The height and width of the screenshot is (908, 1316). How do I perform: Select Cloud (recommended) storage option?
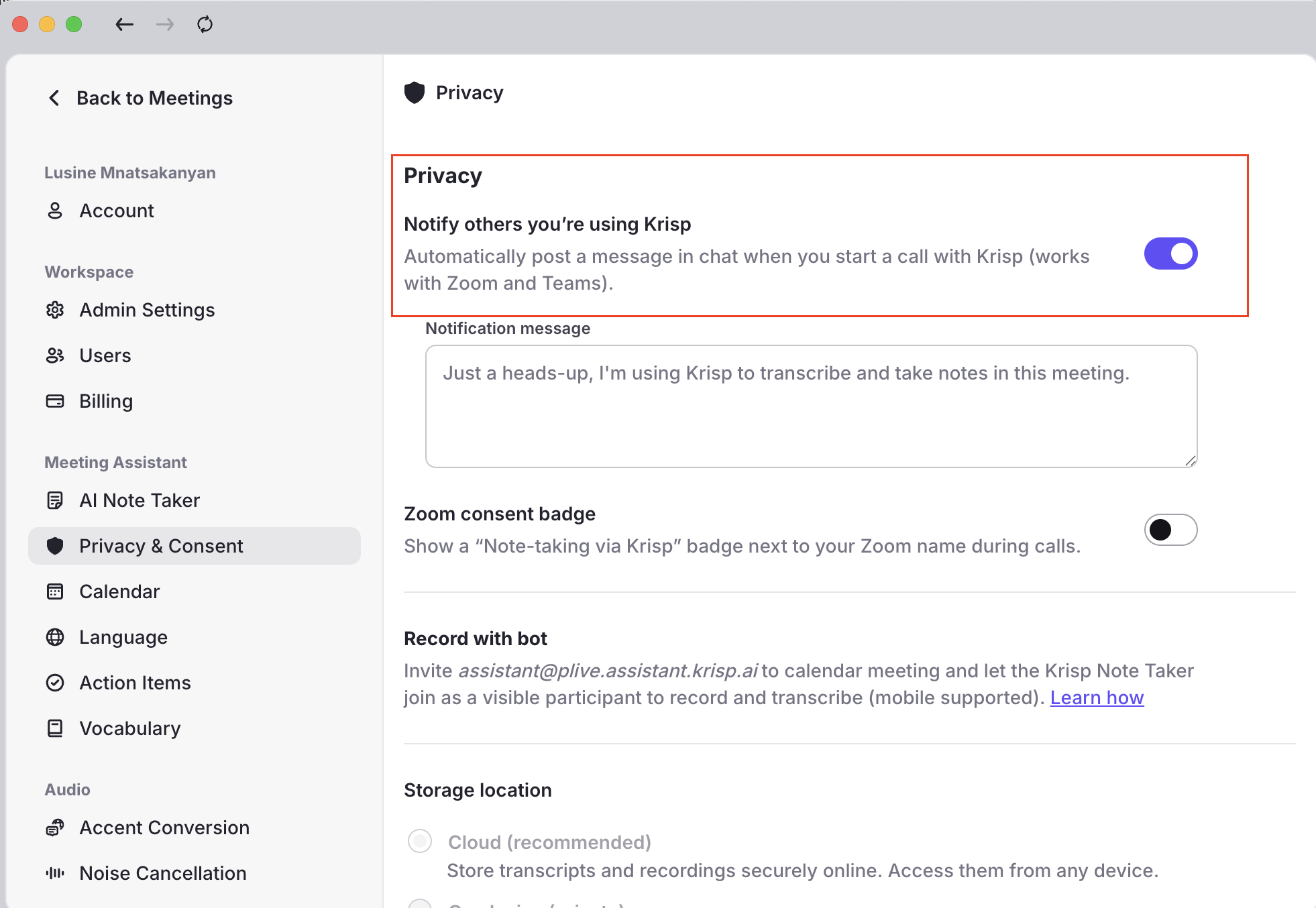pyautogui.click(x=420, y=841)
